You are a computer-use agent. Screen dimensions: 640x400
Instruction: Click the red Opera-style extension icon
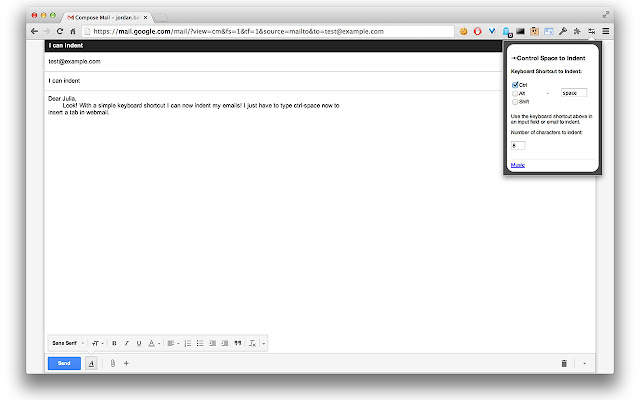pos(478,31)
